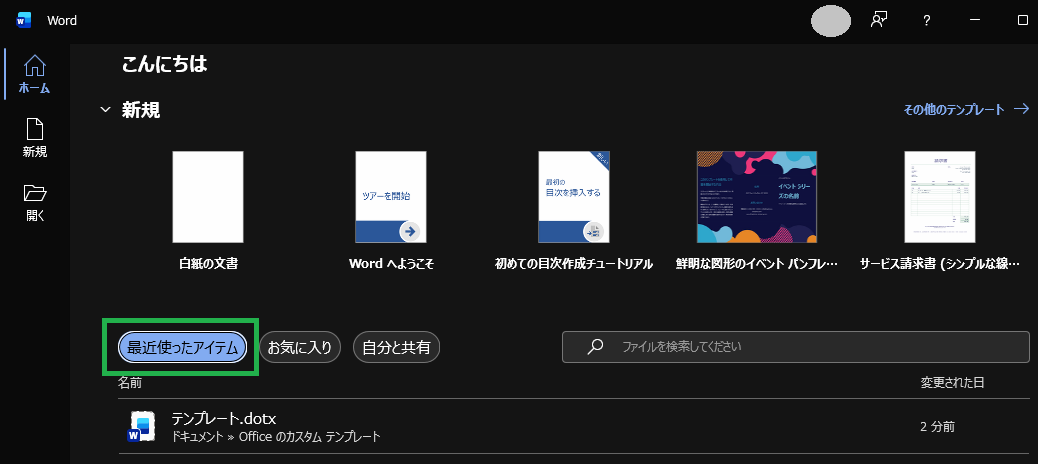Open the Word へようこそ tour template

[x=391, y=210]
